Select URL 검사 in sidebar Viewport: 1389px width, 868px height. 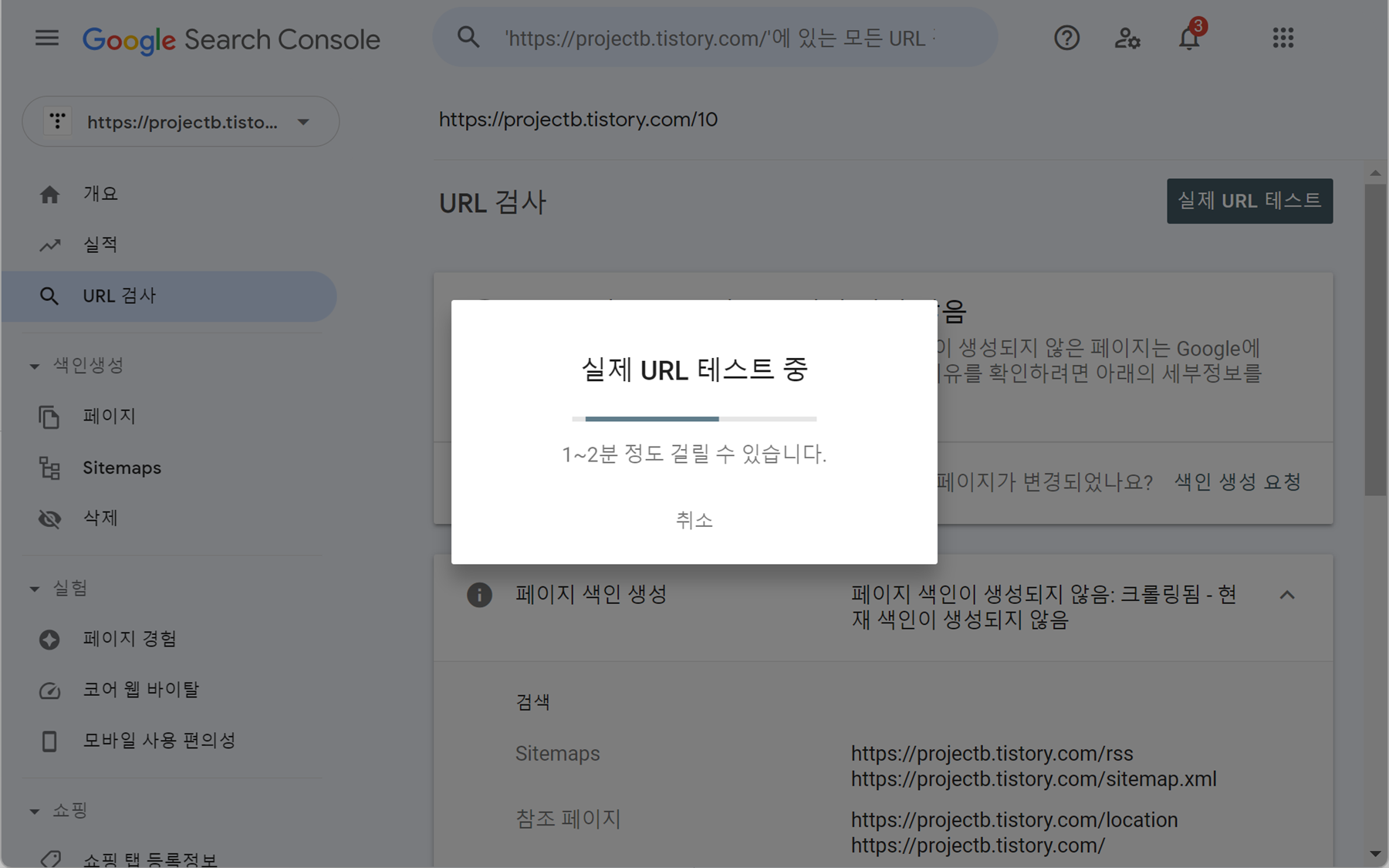coord(169,296)
